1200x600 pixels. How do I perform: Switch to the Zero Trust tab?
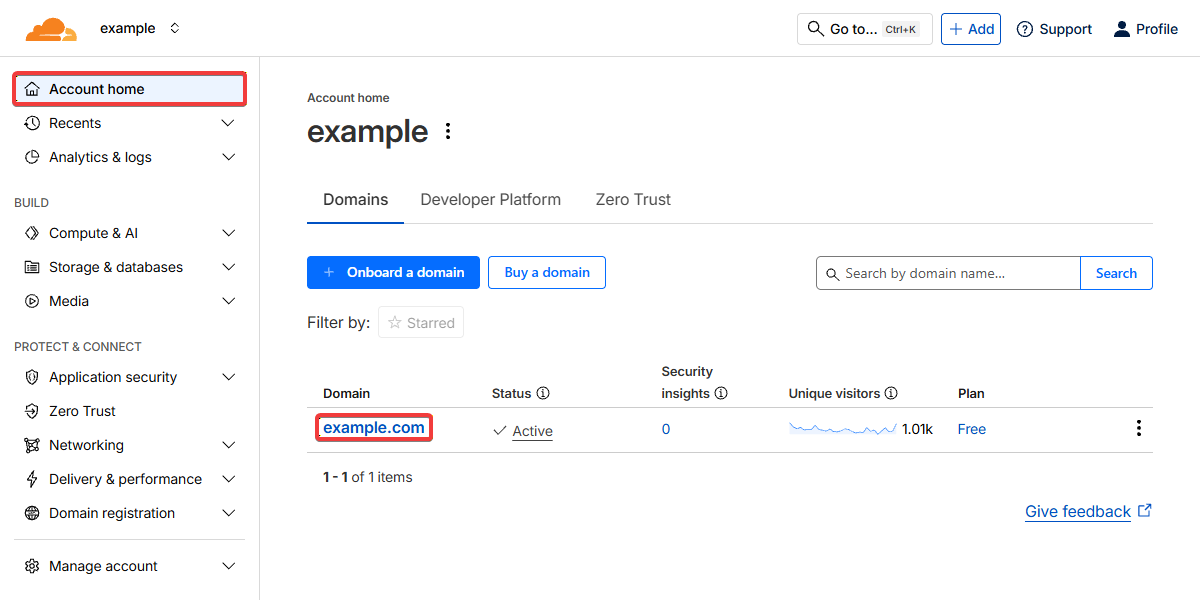[x=632, y=200]
